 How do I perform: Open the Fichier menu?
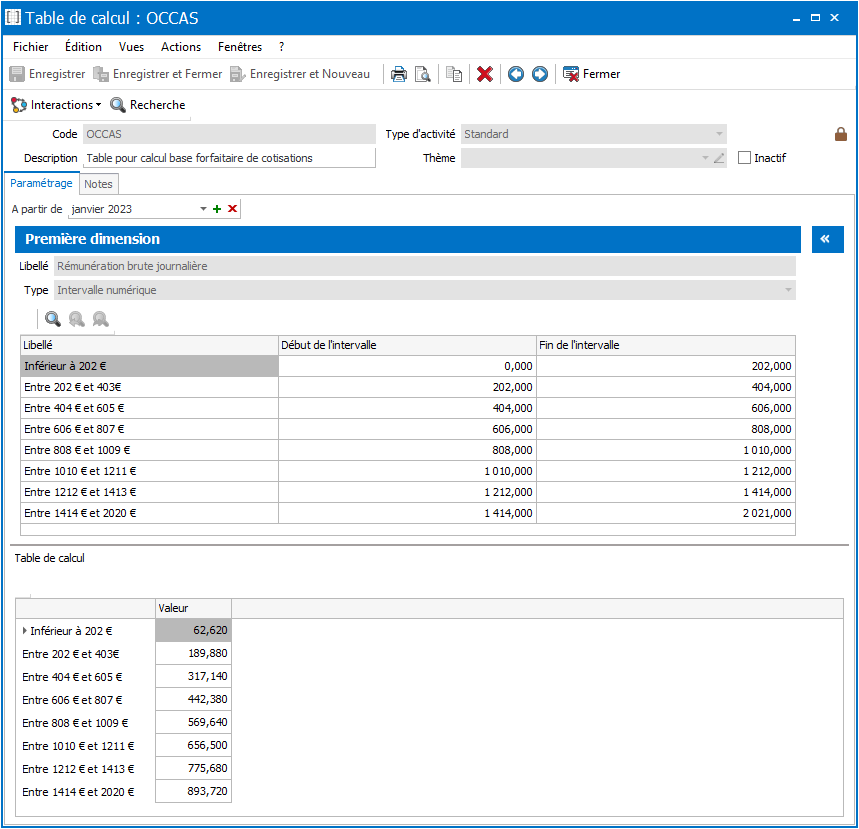tap(31, 47)
